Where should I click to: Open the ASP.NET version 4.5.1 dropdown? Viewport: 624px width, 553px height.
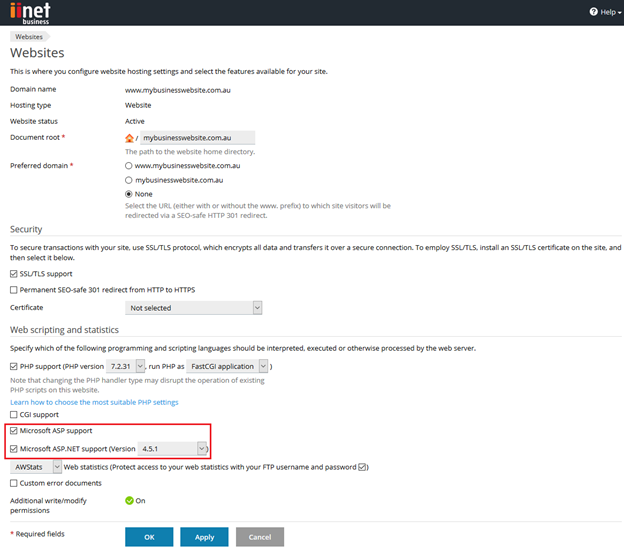[172, 449]
